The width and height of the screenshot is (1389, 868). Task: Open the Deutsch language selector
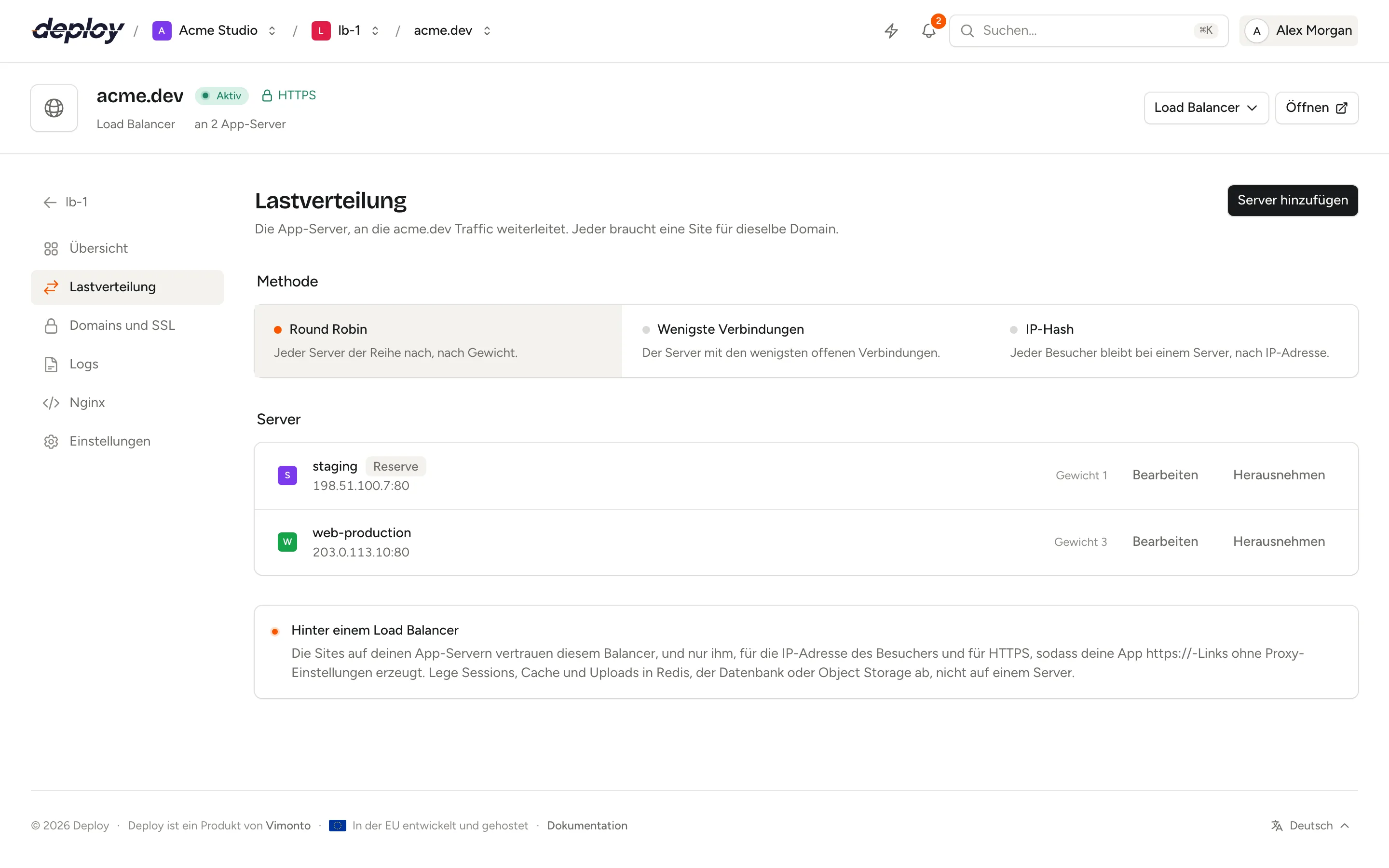point(1310,826)
